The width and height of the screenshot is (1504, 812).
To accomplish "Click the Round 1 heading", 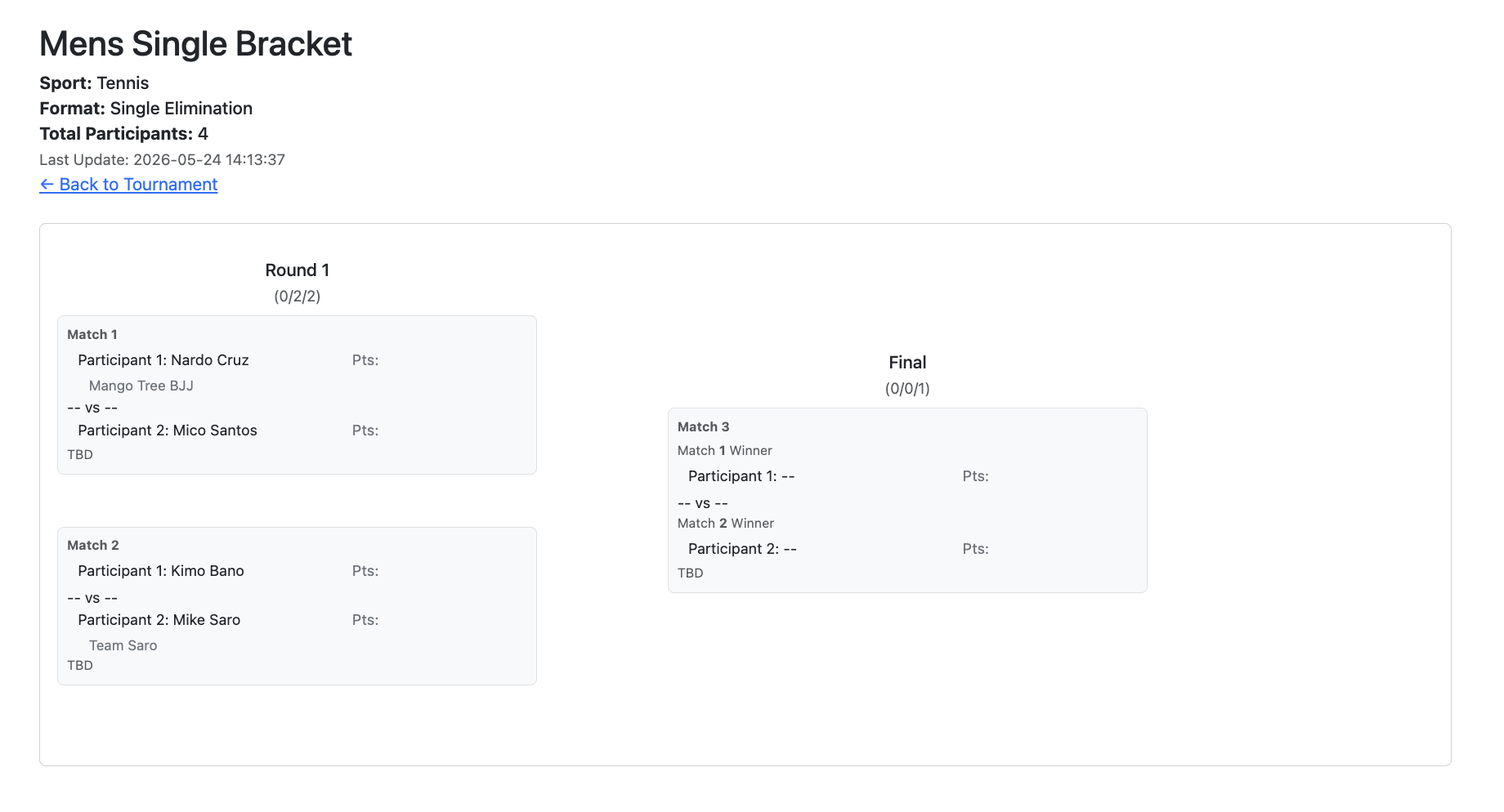I will [298, 270].
